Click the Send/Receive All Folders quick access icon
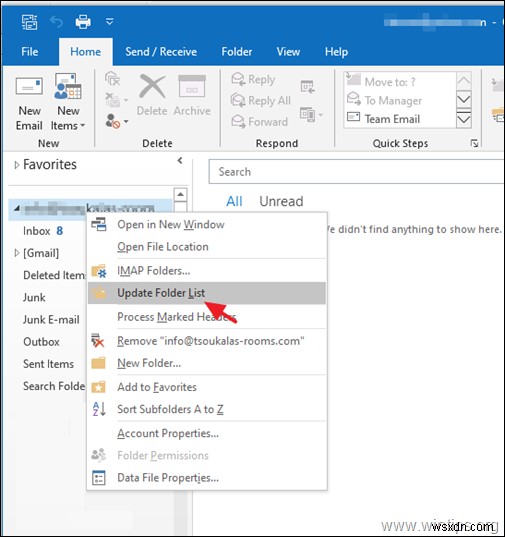This screenshot has height=537, width=505. (x=29, y=22)
